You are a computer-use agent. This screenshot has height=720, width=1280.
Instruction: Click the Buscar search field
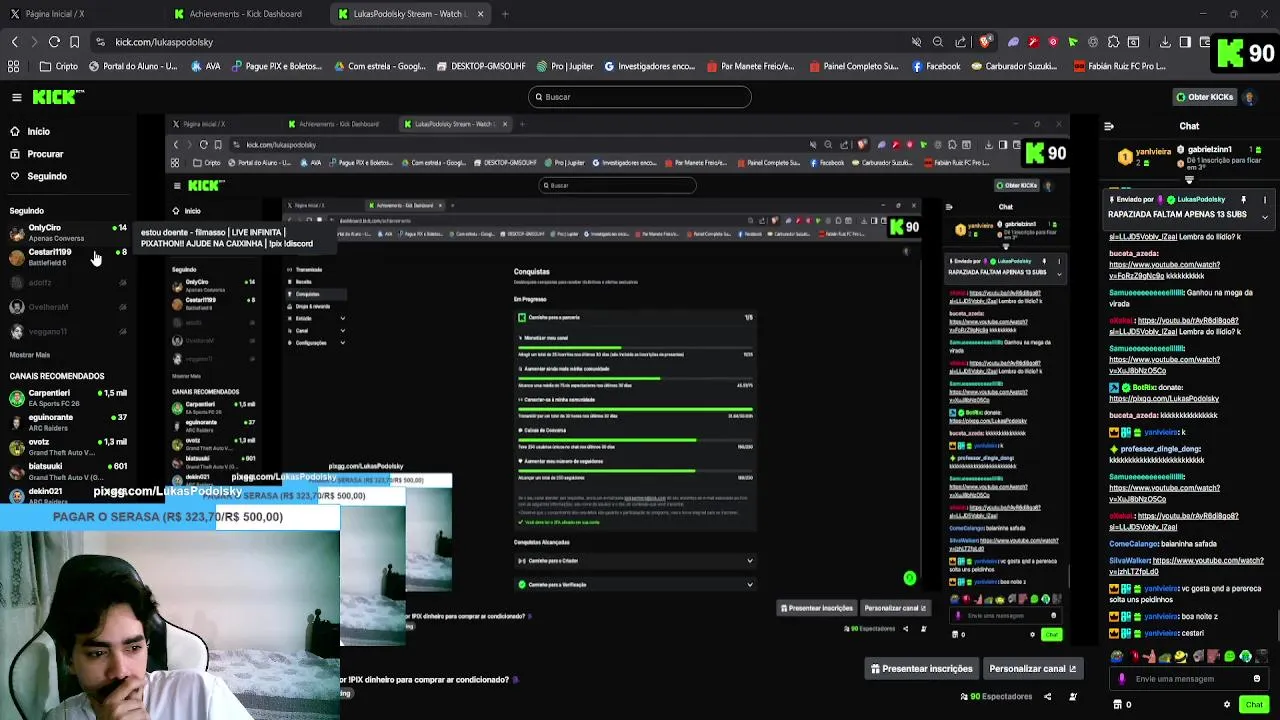(640, 97)
